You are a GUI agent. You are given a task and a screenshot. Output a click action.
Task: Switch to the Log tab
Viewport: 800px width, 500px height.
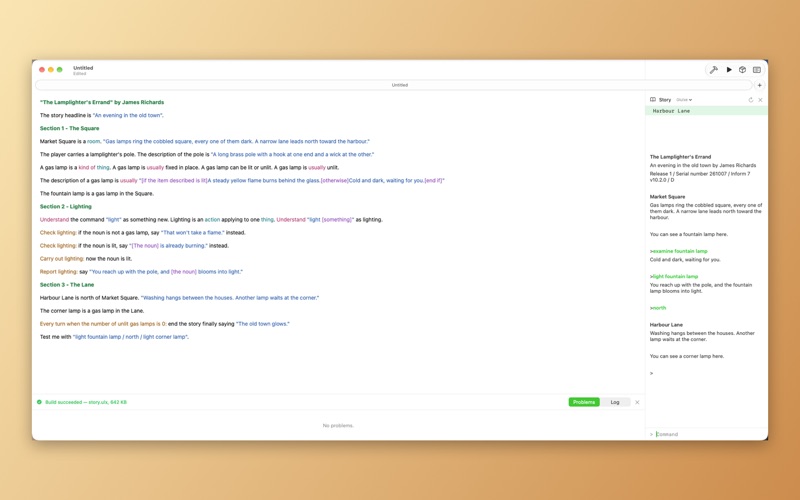coord(615,402)
